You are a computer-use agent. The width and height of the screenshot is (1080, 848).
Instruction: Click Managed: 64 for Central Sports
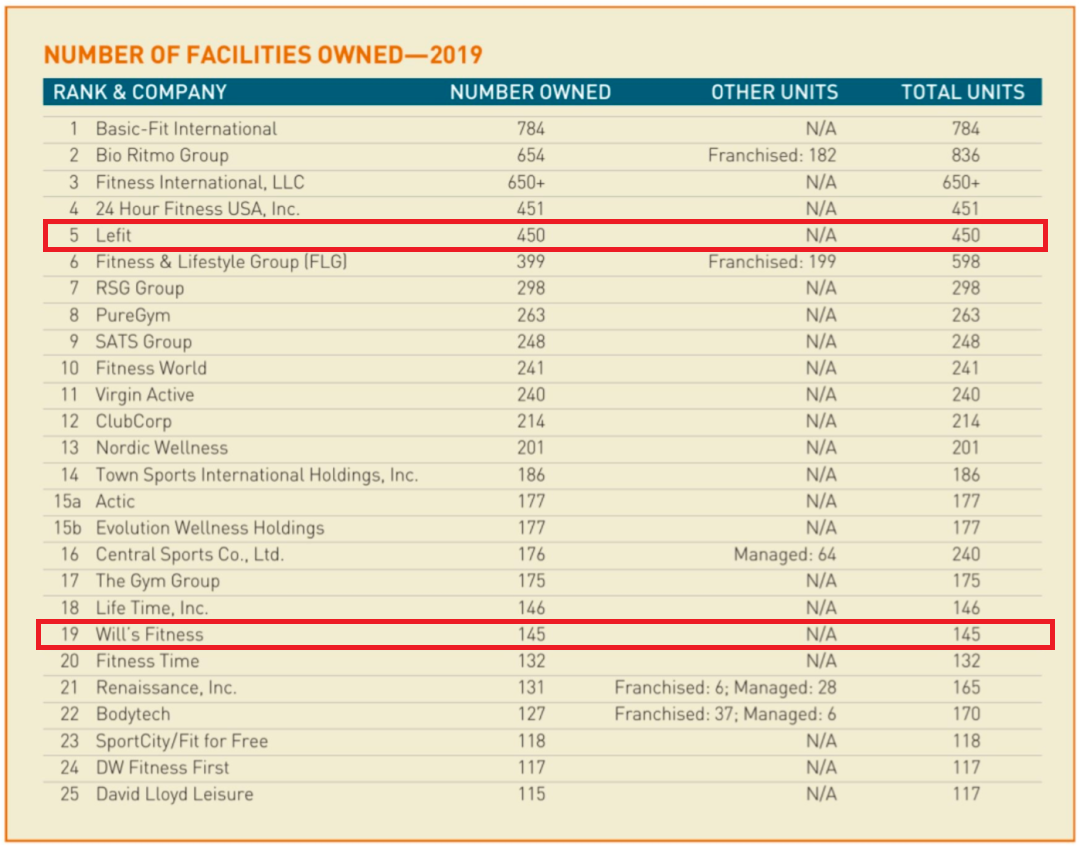coord(785,555)
